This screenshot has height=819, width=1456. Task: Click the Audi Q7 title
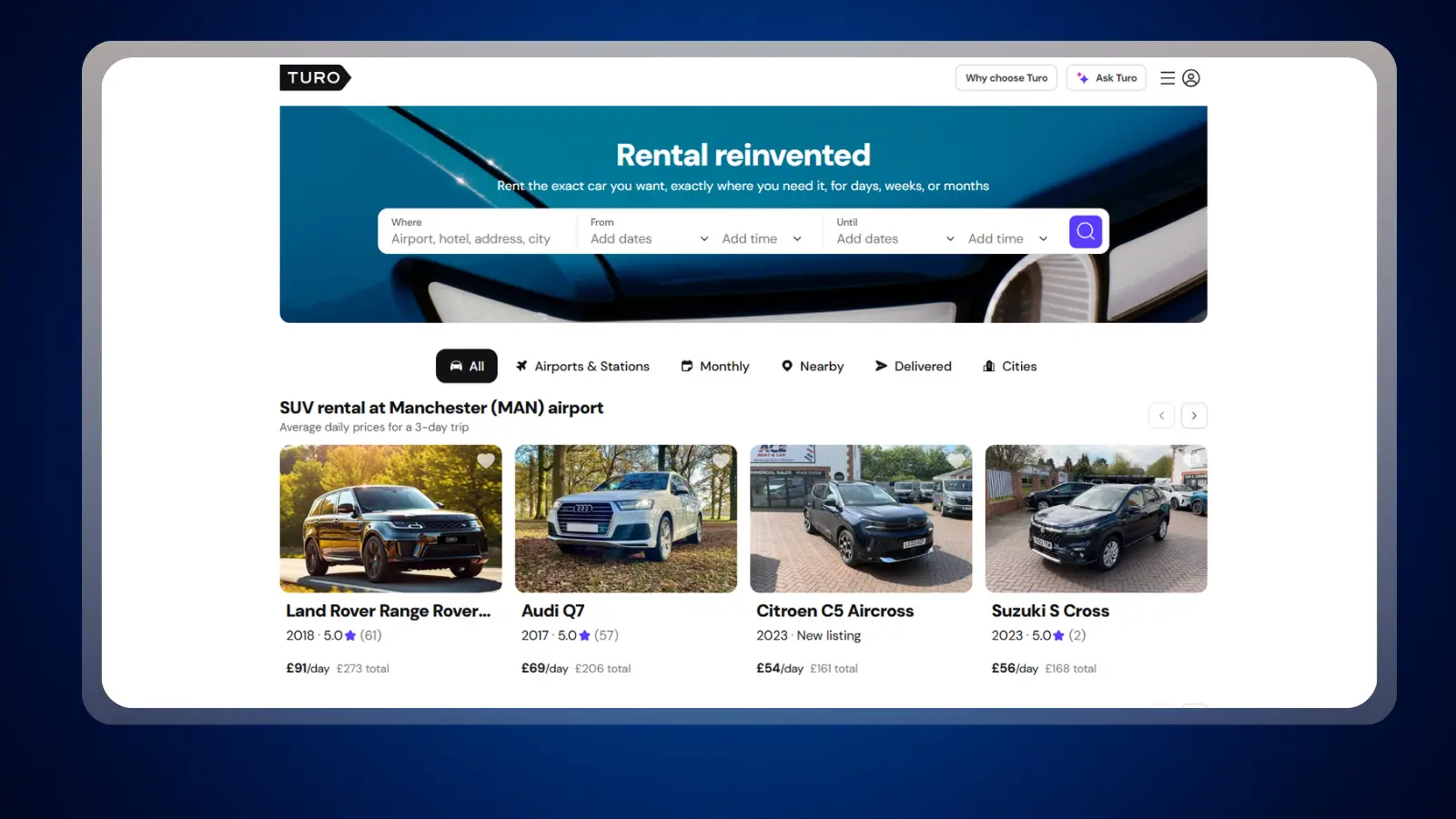(553, 612)
